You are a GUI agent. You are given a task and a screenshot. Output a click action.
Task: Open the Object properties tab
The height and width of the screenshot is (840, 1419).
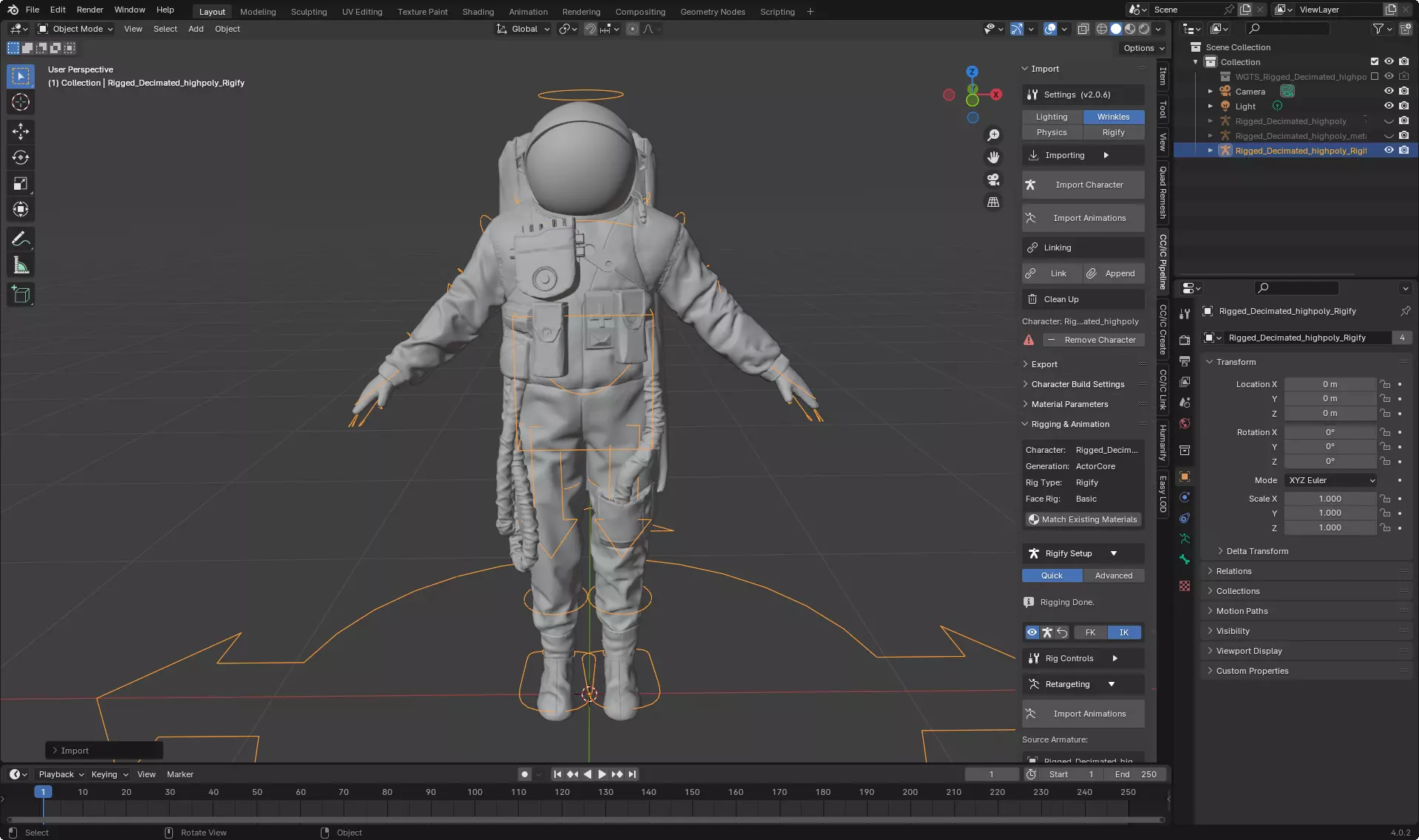(1185, 477)
